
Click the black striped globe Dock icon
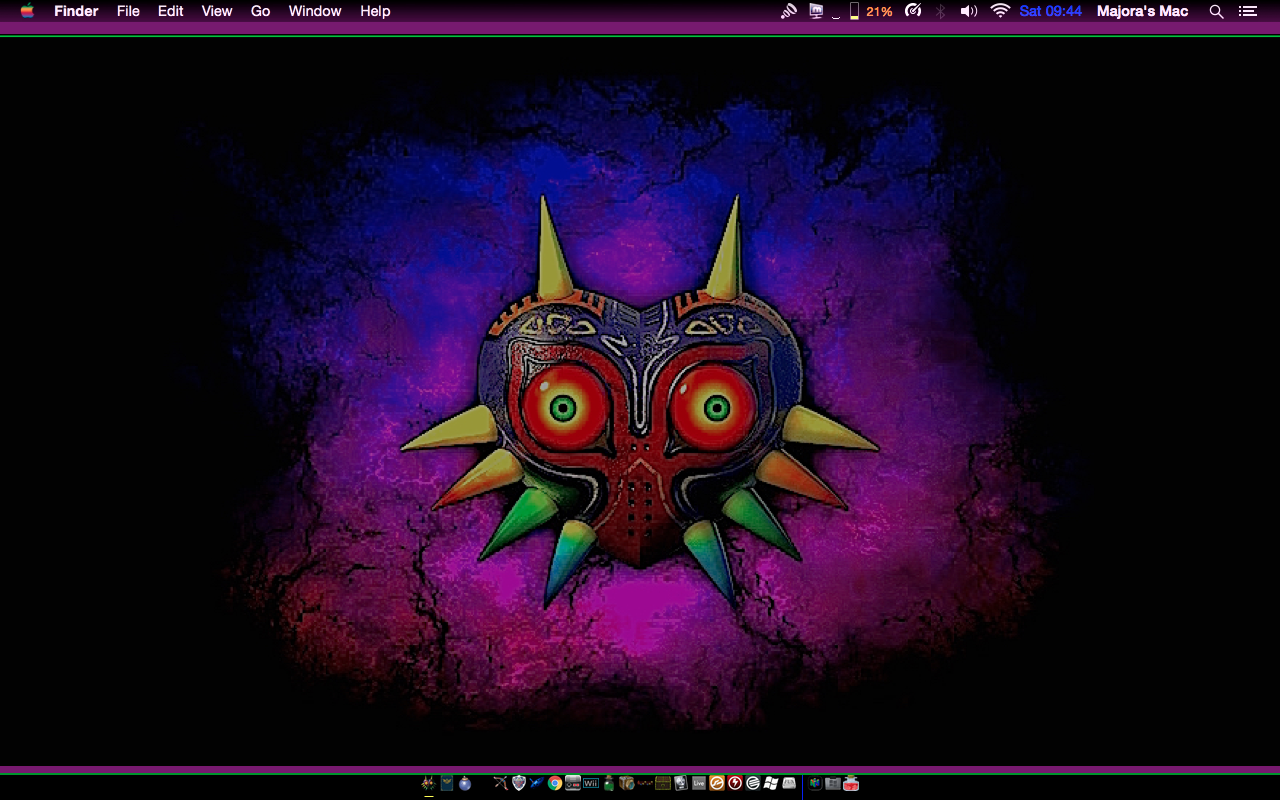pyautogui.click(x=753, y=783)
